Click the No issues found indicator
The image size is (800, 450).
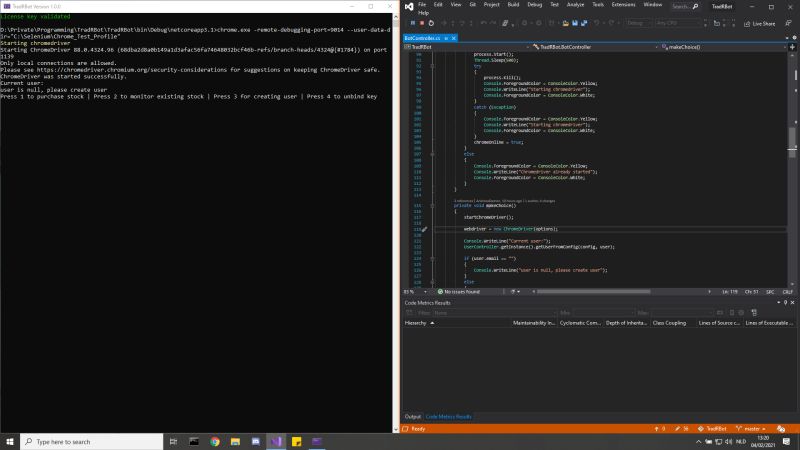pos(459,292)
